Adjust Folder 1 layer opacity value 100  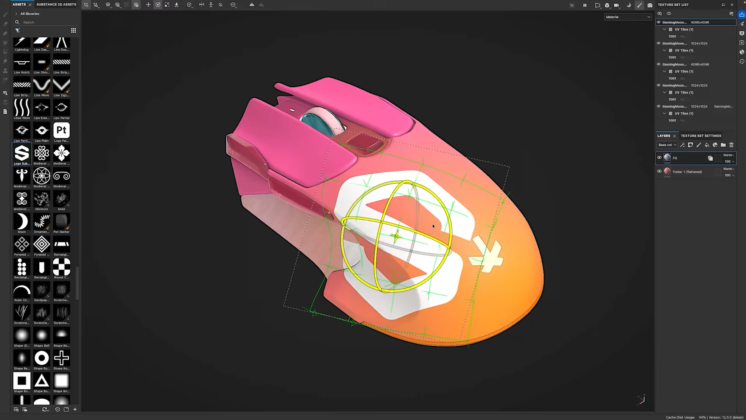(x=728, y=176)
